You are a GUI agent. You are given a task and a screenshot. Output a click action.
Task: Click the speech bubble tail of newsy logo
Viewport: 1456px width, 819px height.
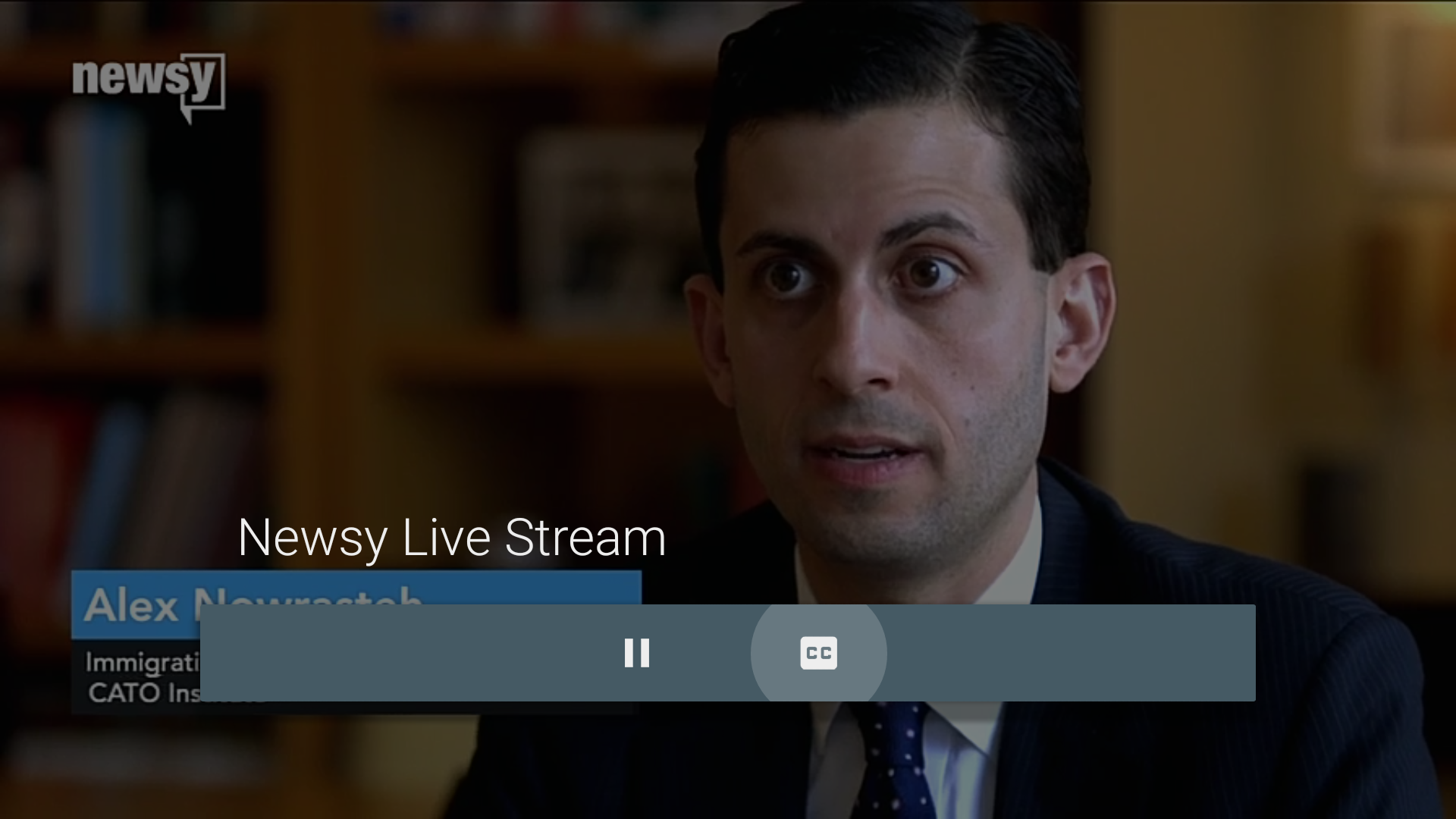(x=187, y=115)
